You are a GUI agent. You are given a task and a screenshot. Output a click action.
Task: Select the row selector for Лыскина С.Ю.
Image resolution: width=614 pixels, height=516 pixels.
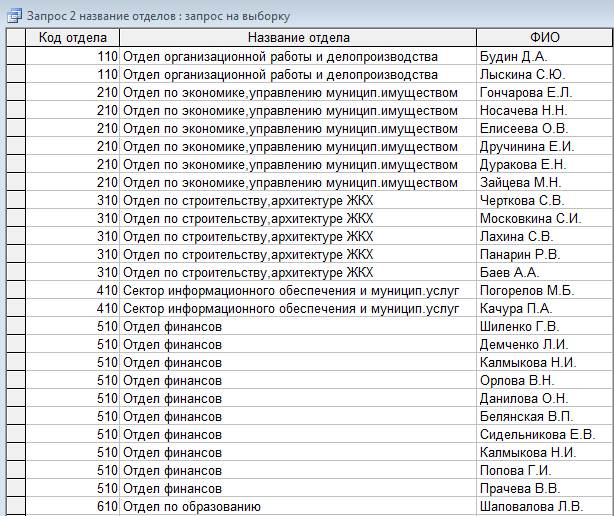point(16,74)
